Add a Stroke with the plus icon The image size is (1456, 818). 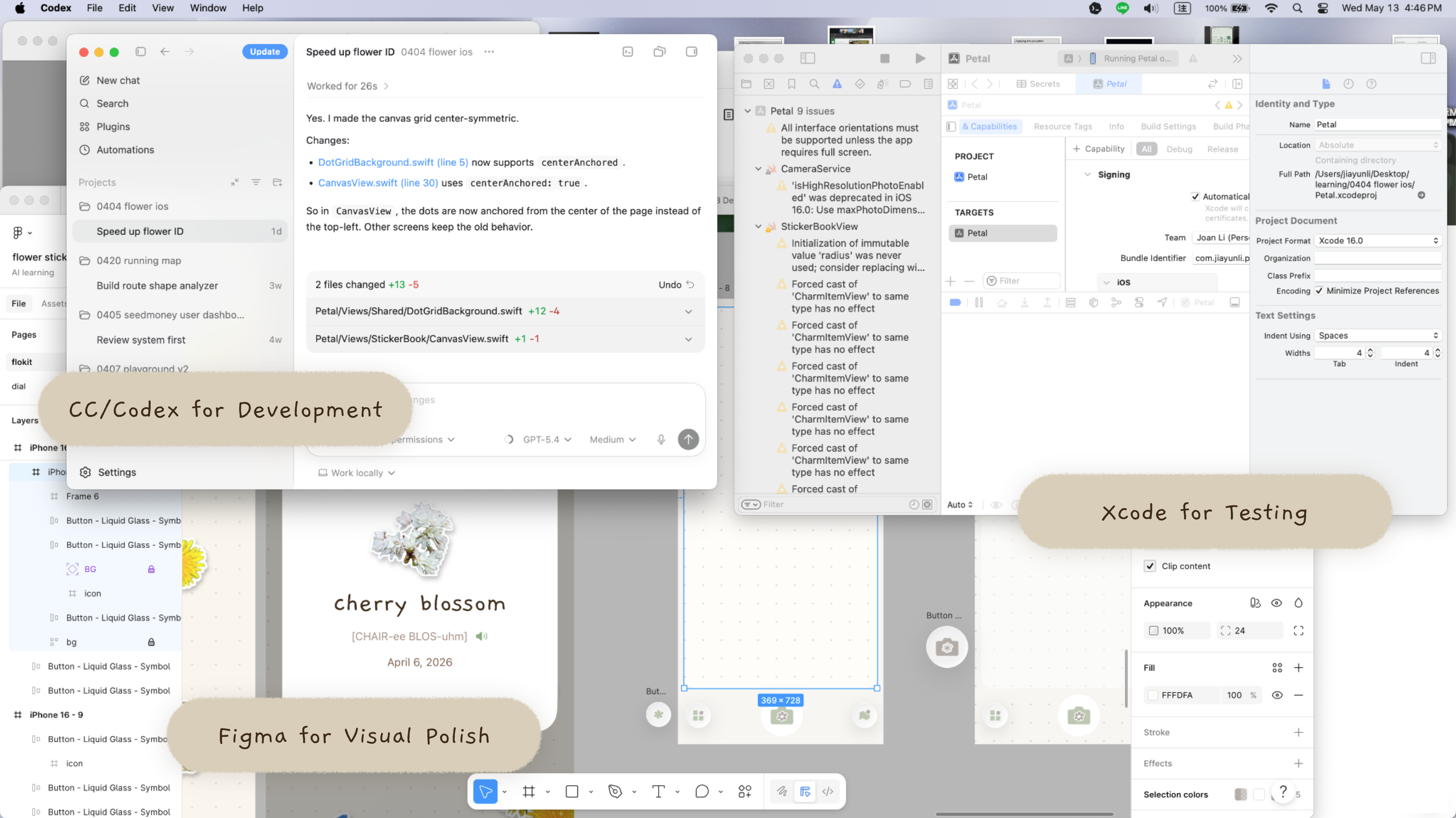[1298, 732]
